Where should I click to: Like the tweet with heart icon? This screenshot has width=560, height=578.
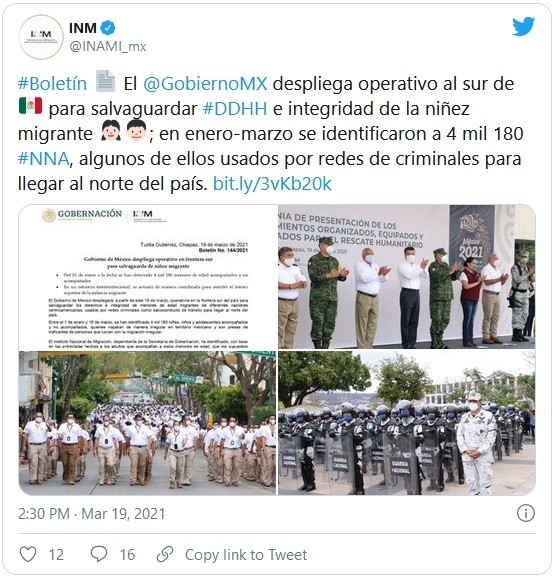coord(28,554)
